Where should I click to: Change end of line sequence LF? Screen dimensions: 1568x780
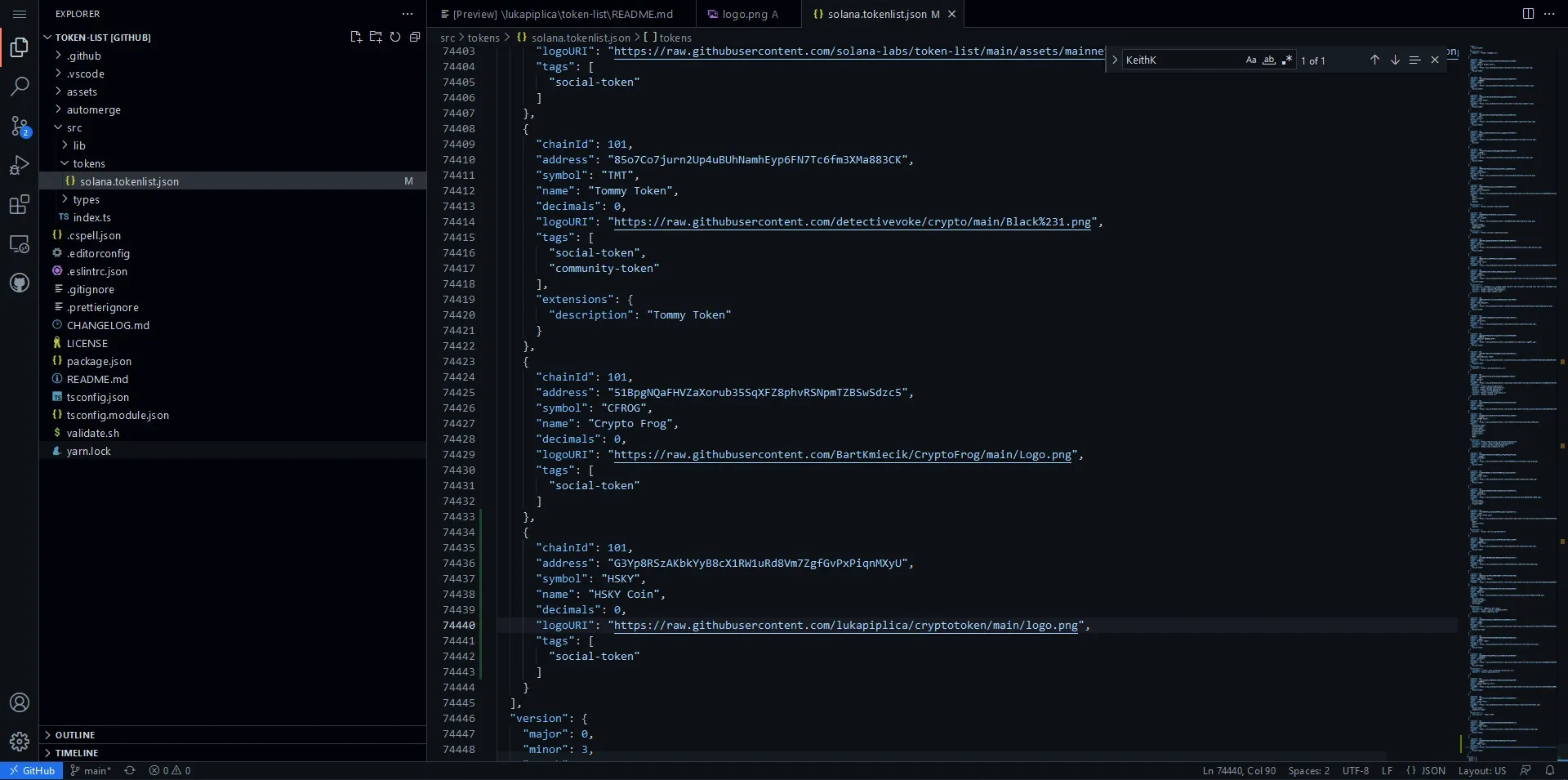1387,770
